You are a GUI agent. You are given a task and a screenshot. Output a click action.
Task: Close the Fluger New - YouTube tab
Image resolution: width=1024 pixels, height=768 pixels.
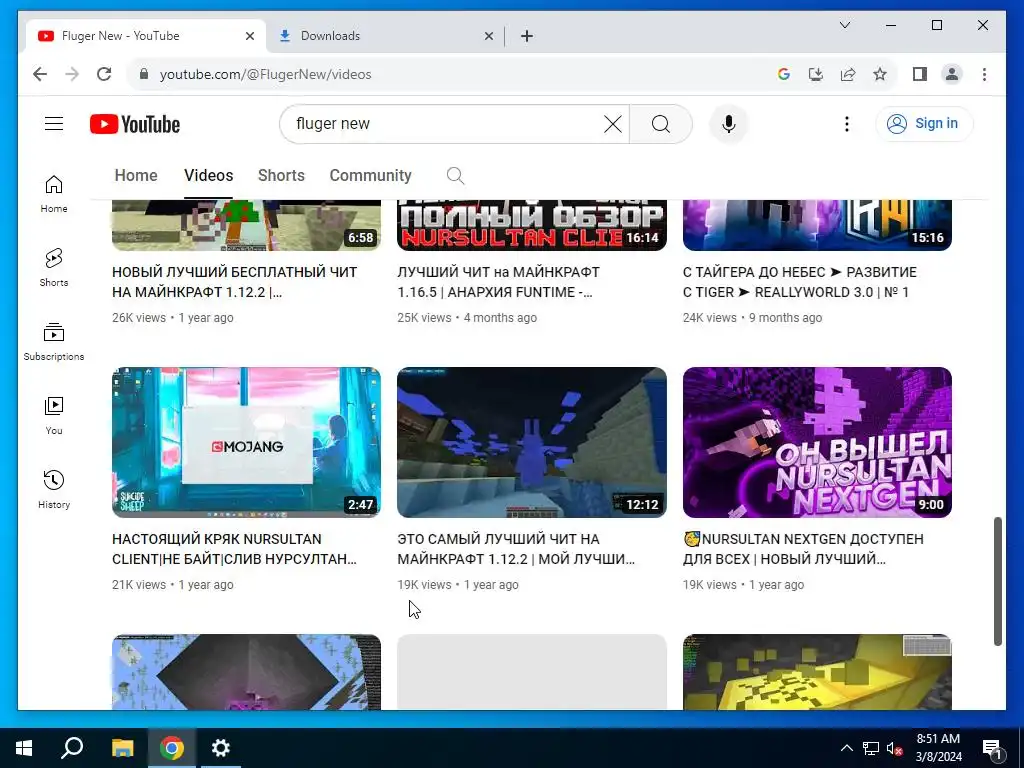click(249, 36)
